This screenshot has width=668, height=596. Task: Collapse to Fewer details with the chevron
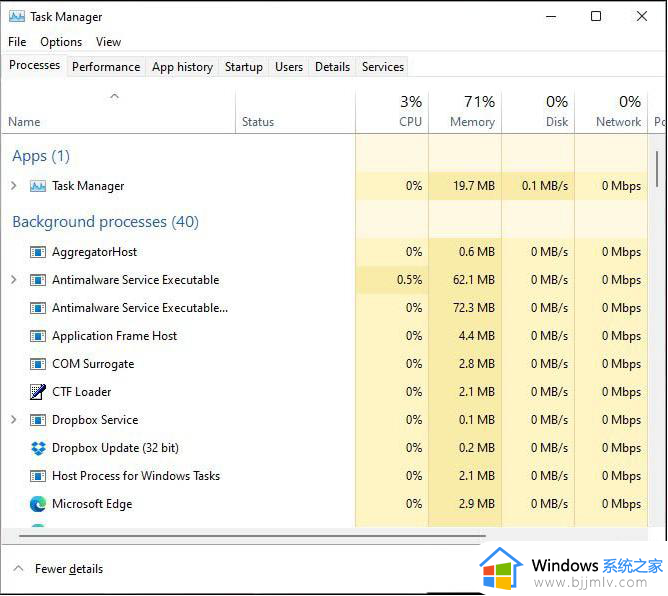click(x=18, y=568)
